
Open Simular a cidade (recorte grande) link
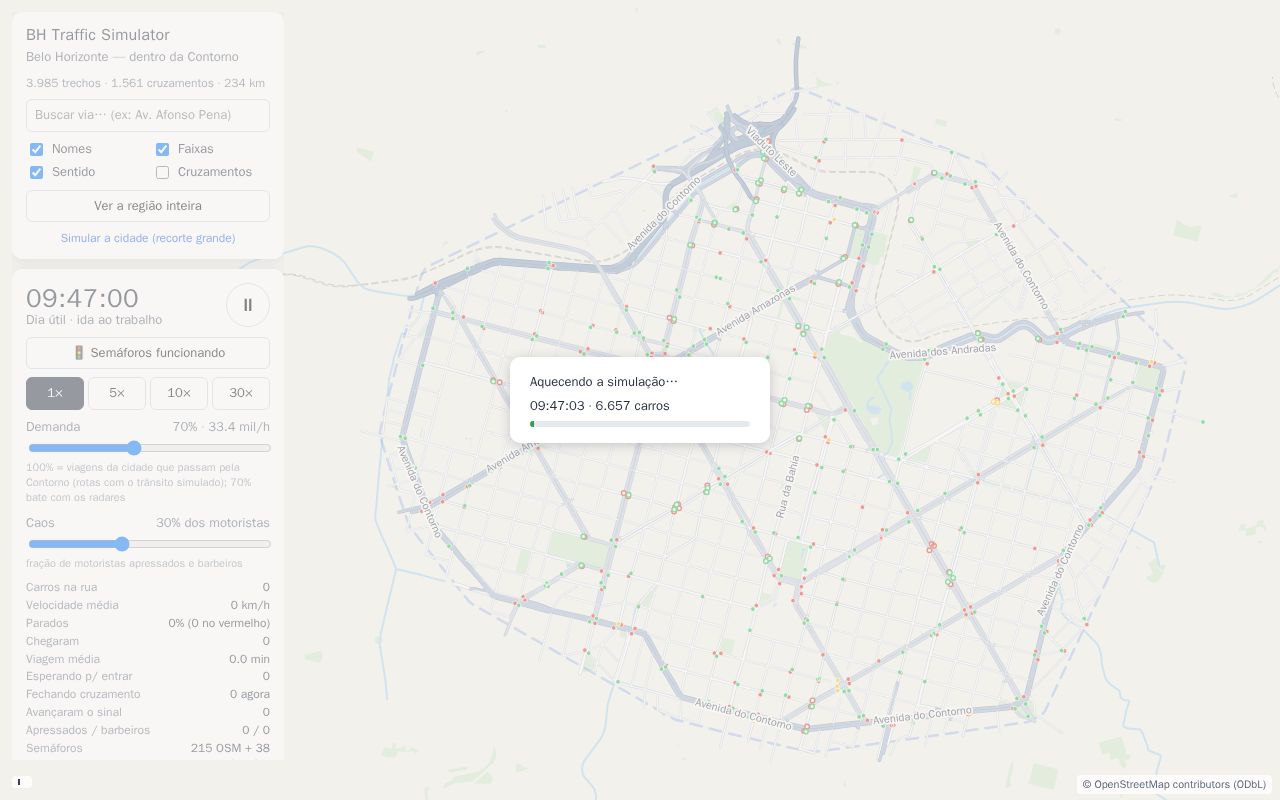click(x=148, y=238)
